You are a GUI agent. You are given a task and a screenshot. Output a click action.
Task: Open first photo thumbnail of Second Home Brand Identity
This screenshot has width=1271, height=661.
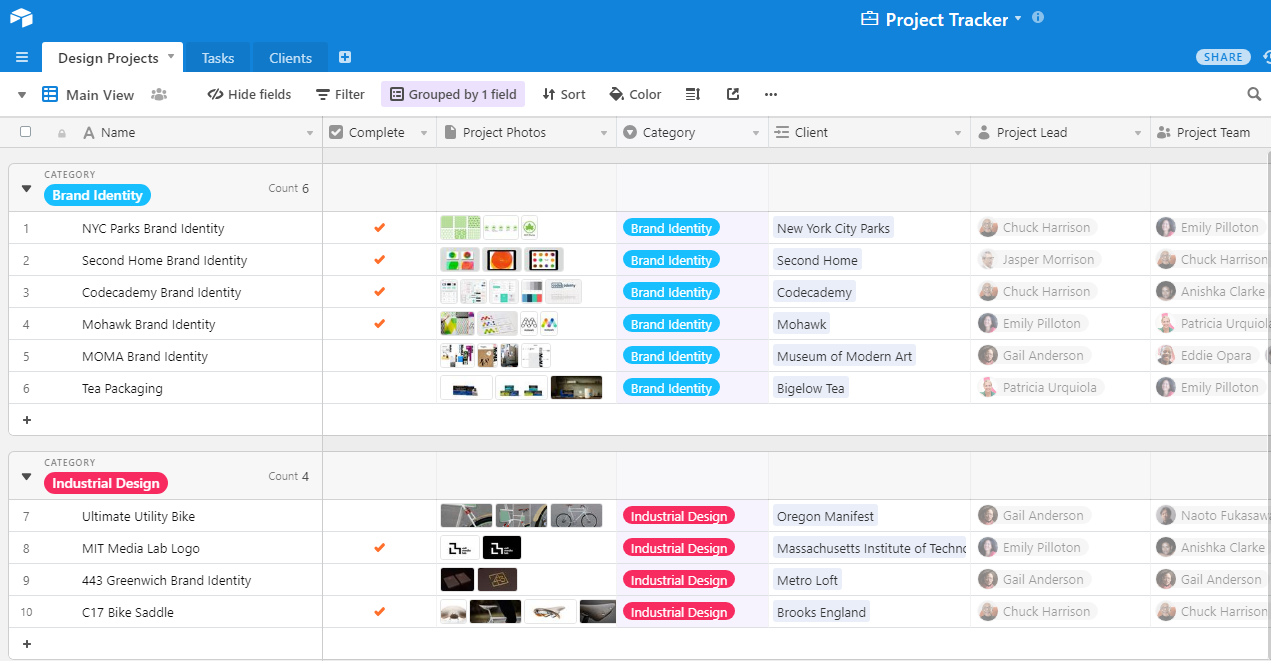460,260
